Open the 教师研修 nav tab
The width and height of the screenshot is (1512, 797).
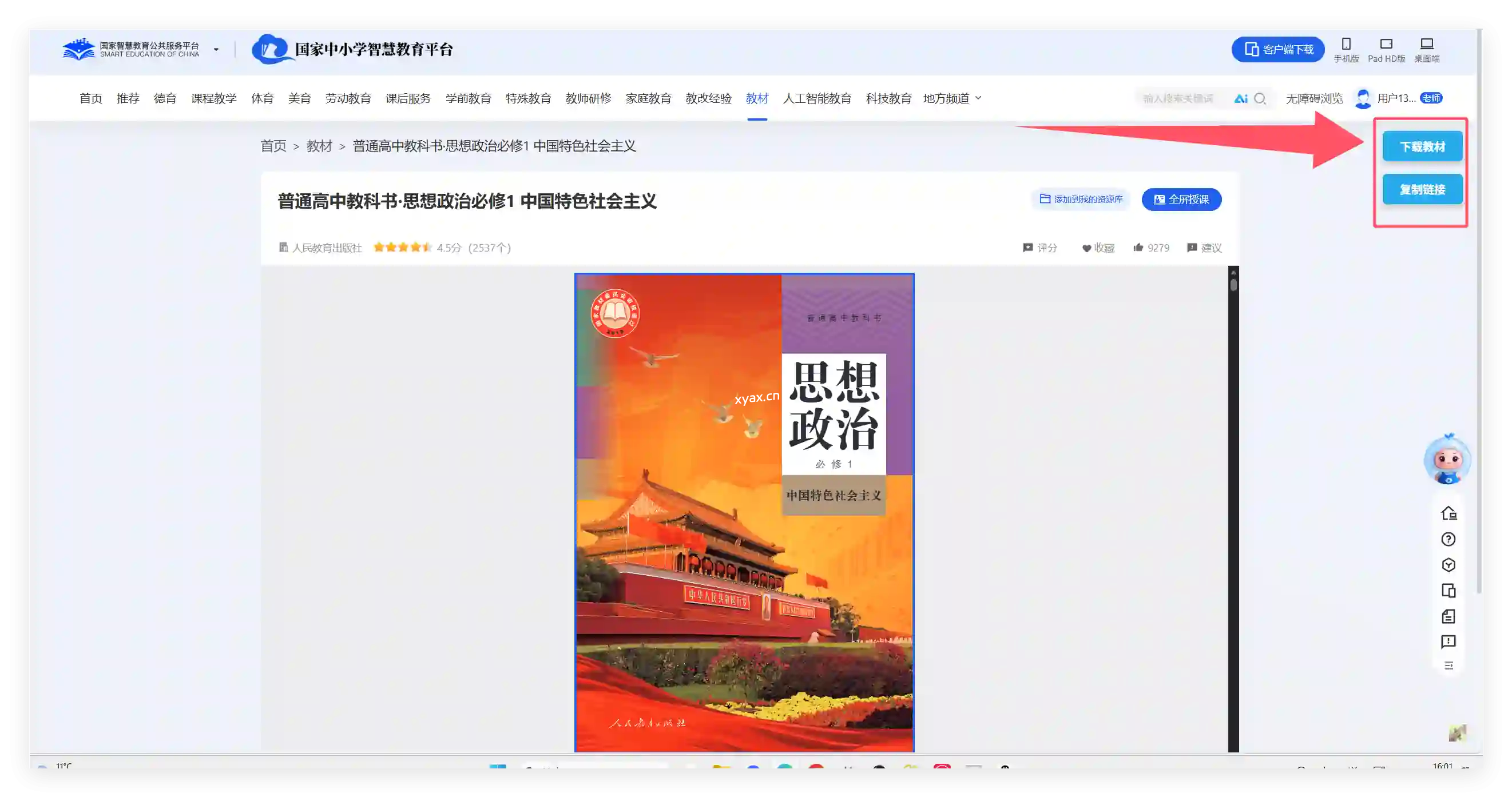(x=588, y=98)
